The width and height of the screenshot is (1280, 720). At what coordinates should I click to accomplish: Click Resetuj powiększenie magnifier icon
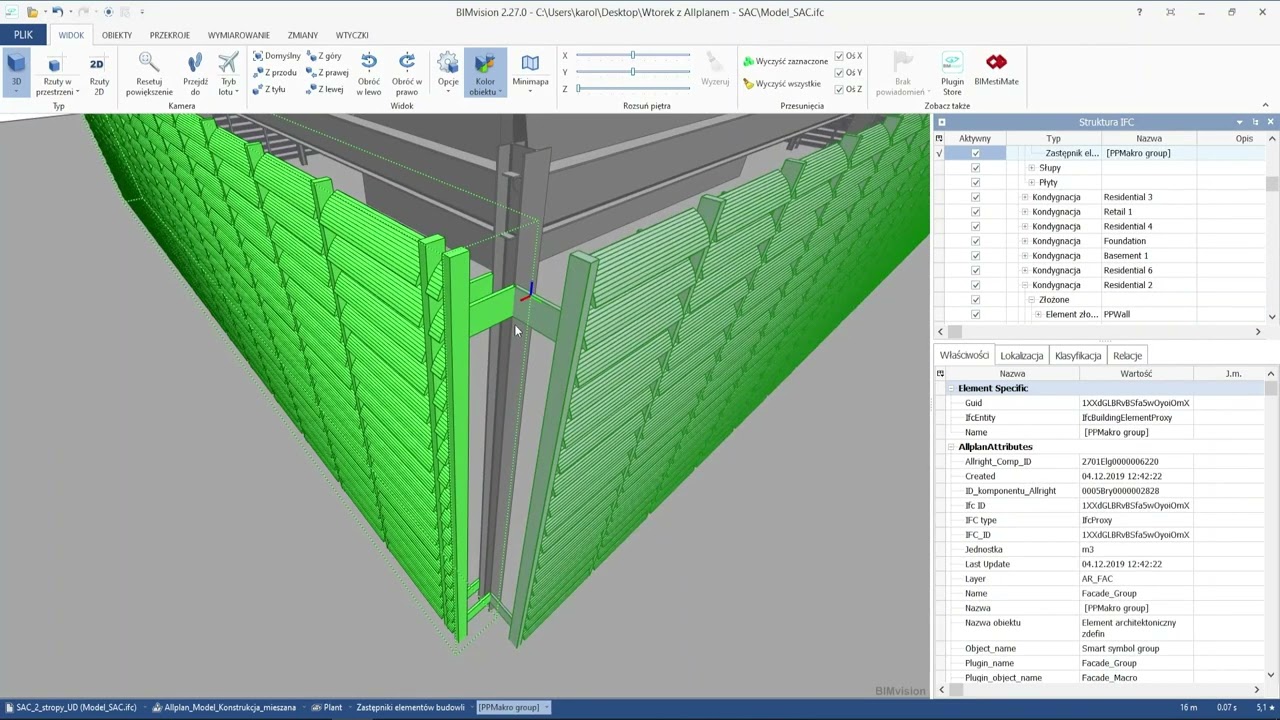(x=149, y=64)
